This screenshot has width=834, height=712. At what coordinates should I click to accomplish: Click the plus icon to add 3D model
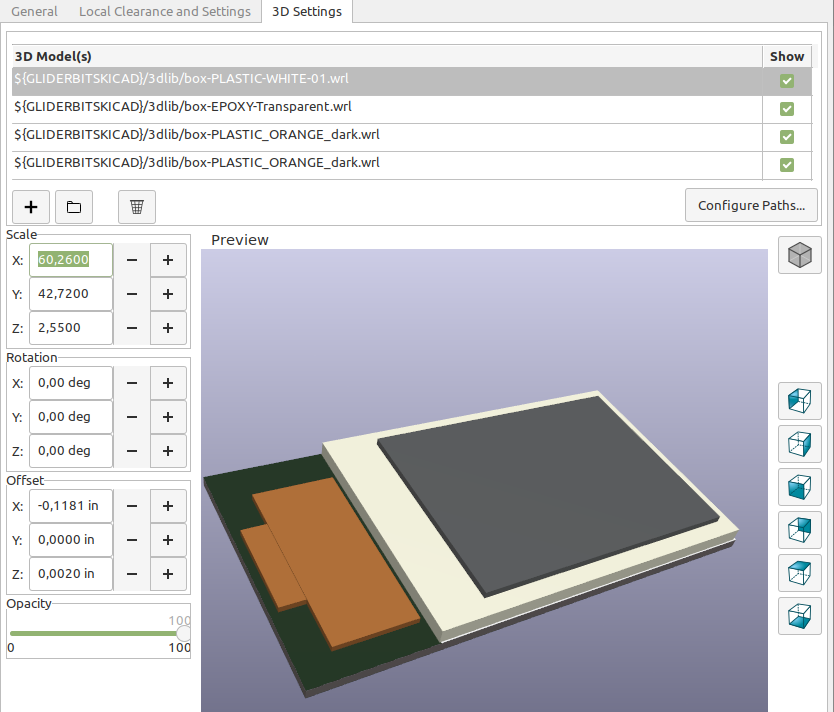(31, 207)
